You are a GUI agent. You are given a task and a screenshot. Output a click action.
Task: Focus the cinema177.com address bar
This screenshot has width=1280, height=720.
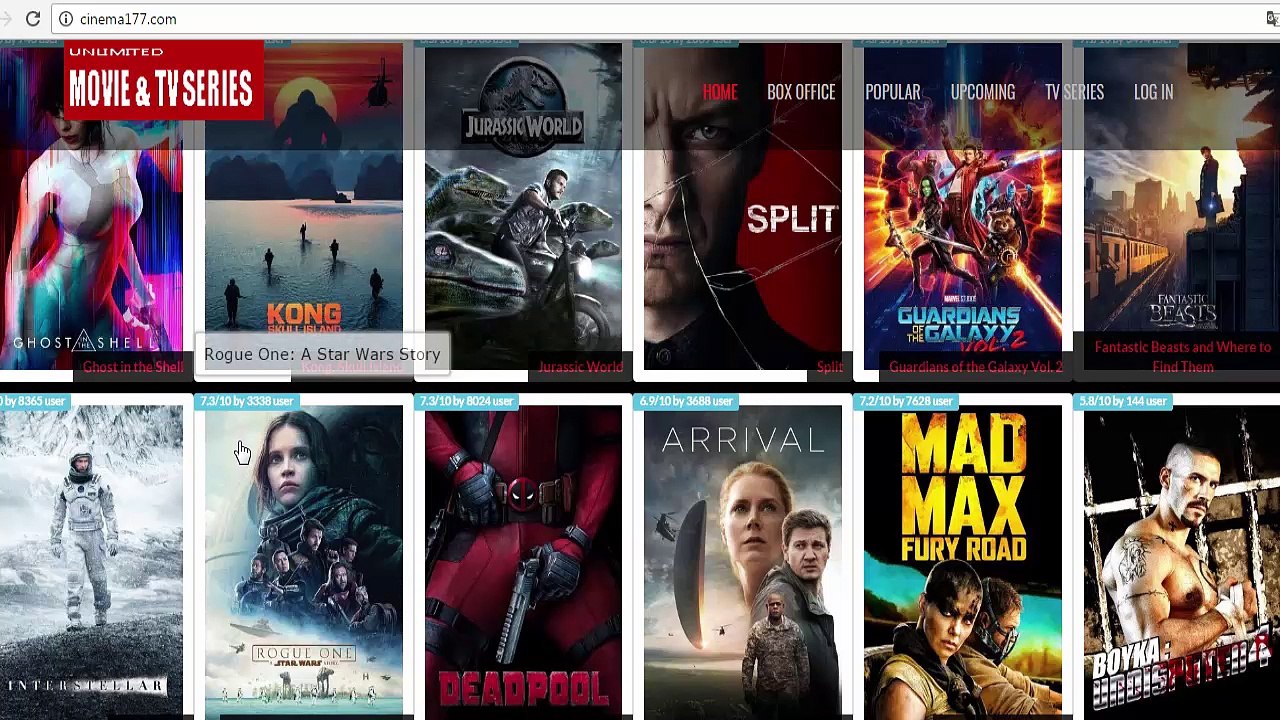point(660,19)
